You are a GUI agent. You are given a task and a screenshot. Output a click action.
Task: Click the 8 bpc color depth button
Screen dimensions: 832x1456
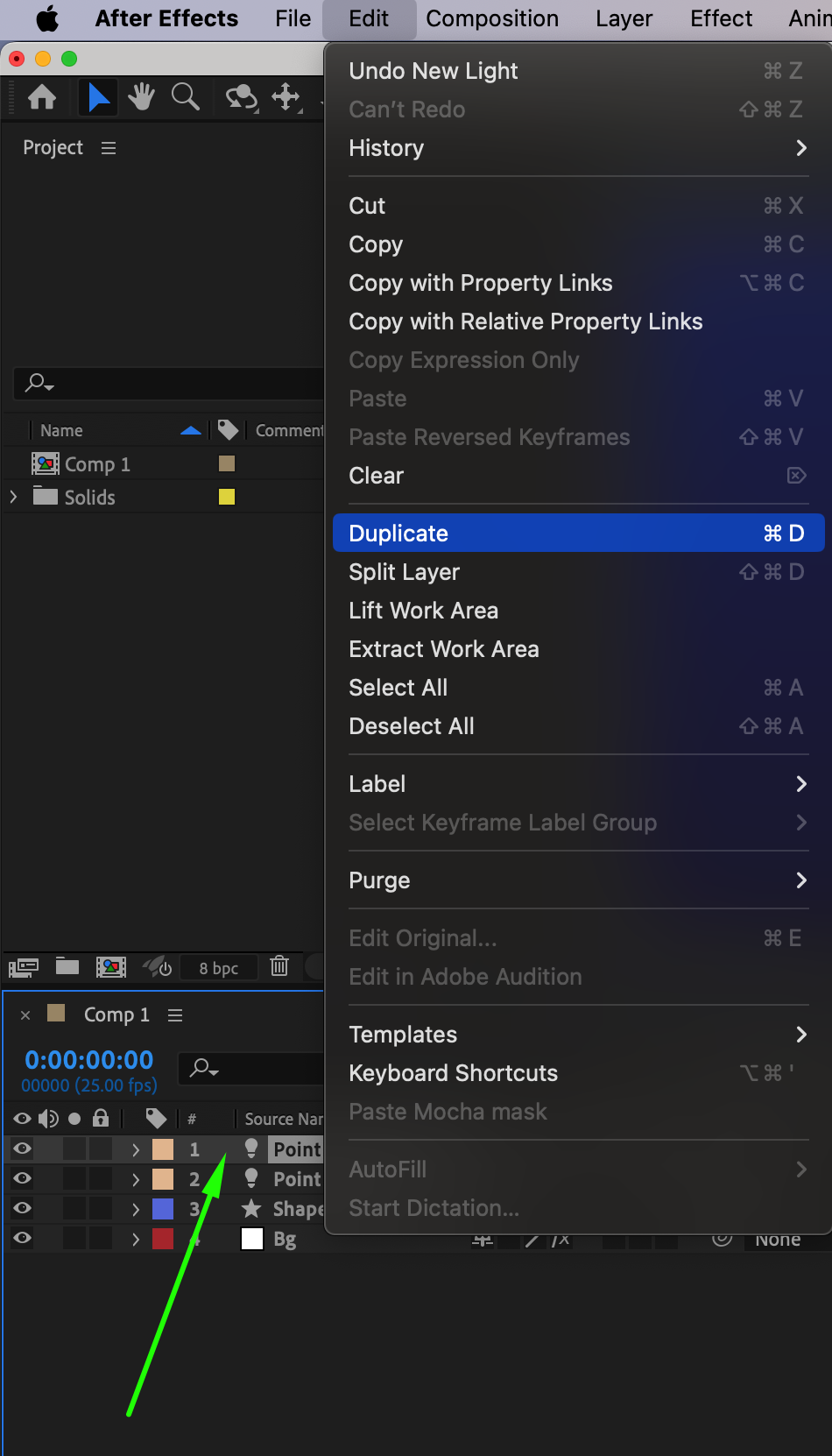point(219,968)
